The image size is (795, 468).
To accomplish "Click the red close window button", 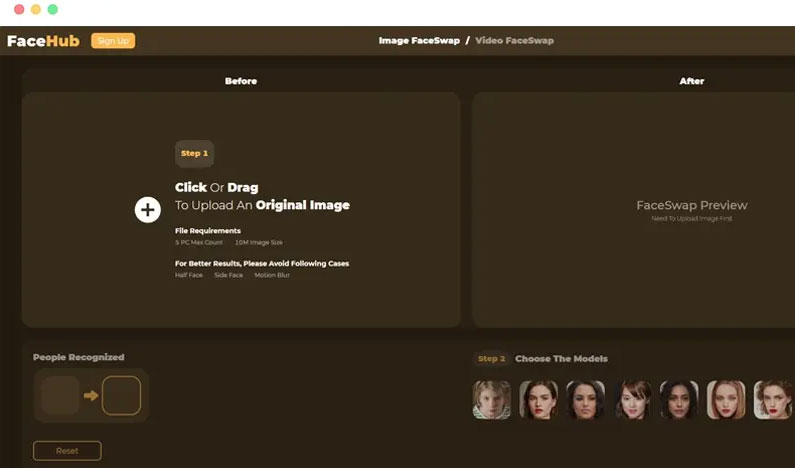I will (x=19, y=10).
